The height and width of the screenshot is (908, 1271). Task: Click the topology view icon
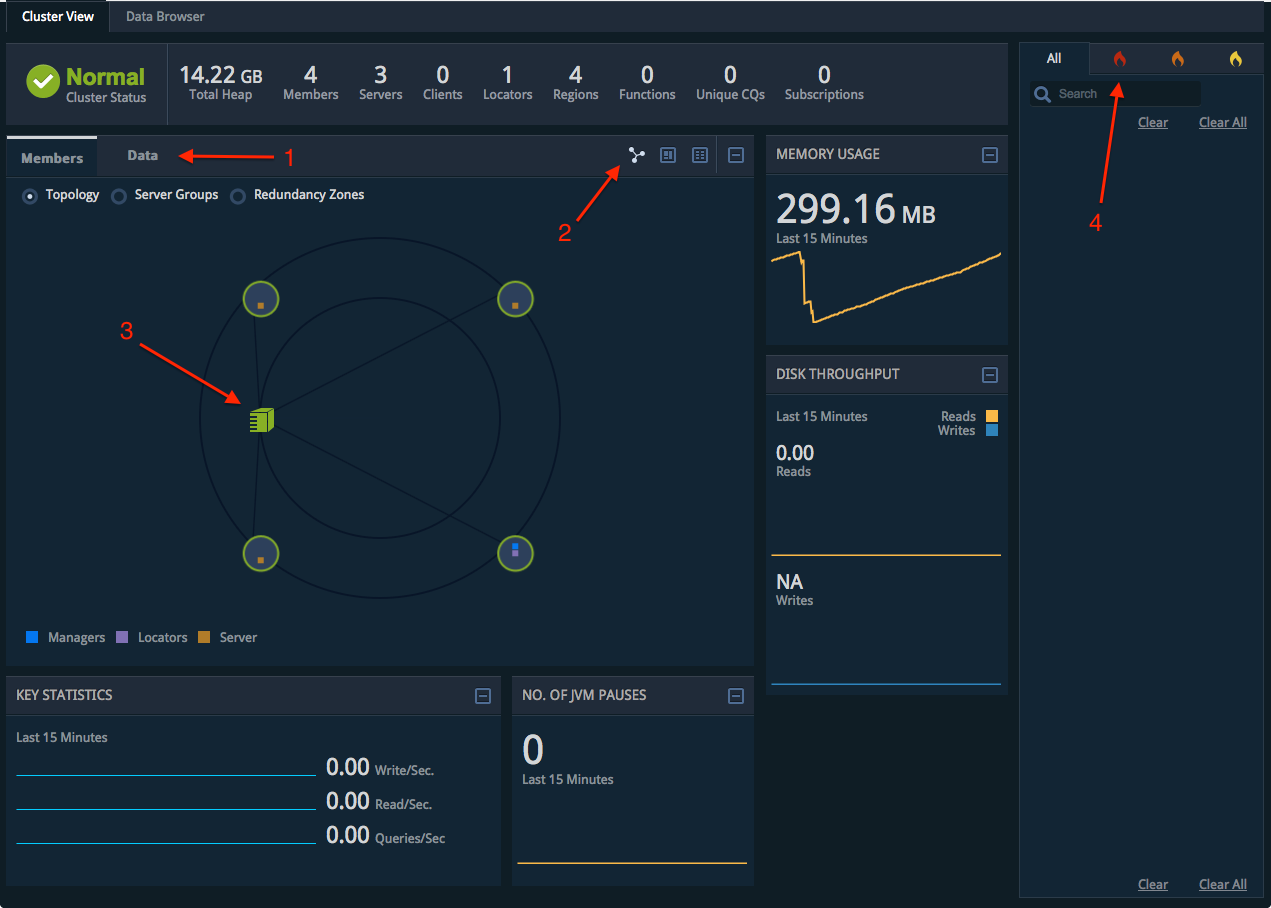tap(637, 155)
